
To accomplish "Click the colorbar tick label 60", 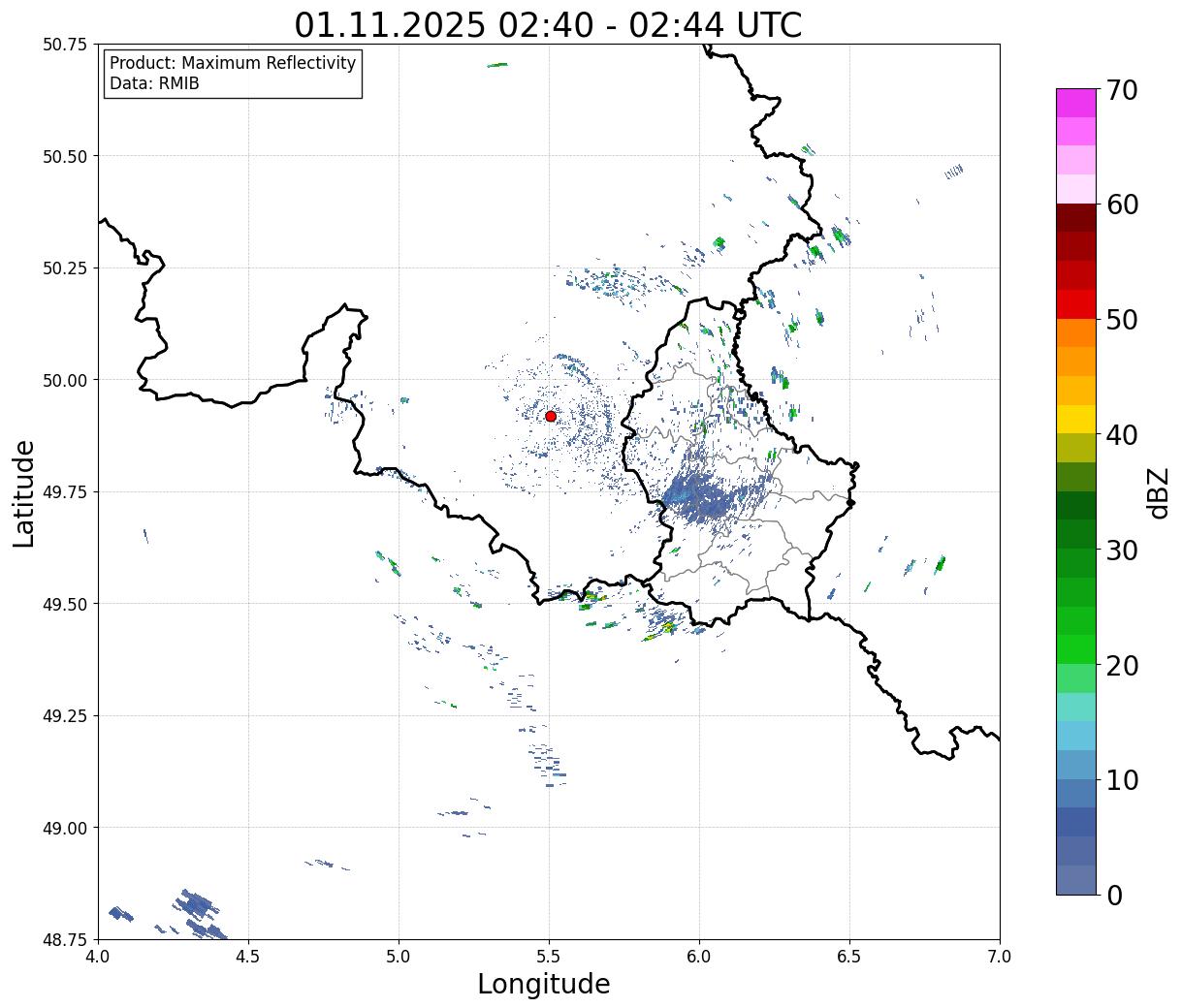I will pos(1123,205).
